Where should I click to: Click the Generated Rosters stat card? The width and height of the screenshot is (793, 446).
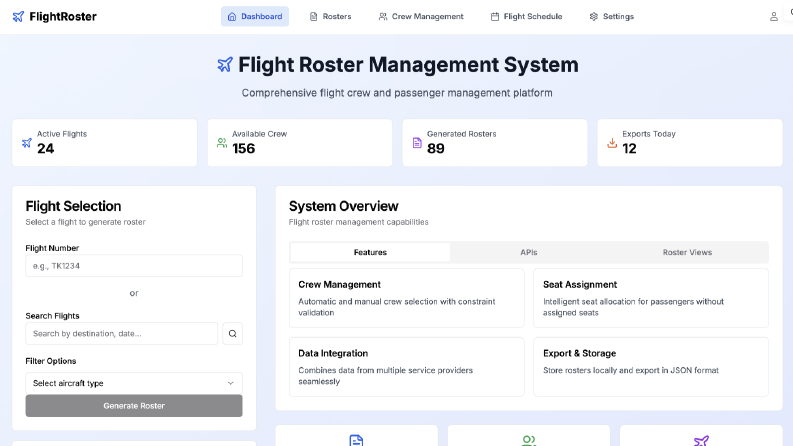coord(495,143)
